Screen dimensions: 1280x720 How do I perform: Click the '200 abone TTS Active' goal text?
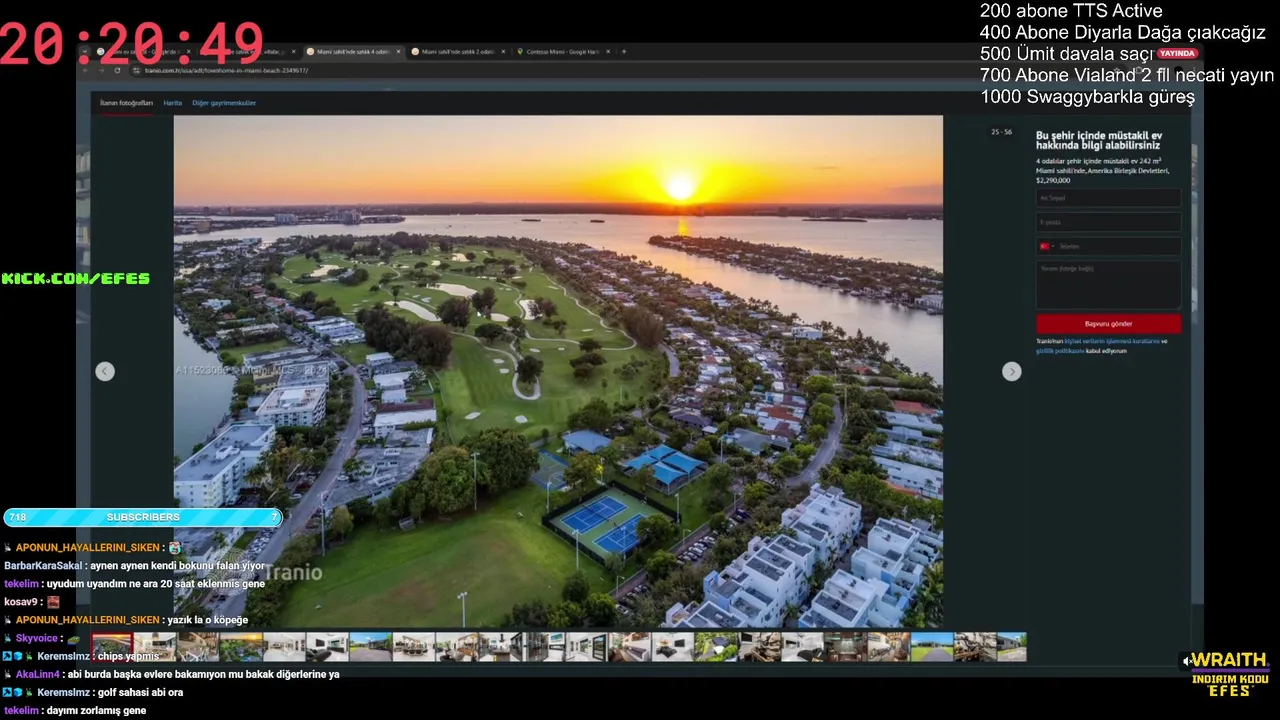(1071, 11)
